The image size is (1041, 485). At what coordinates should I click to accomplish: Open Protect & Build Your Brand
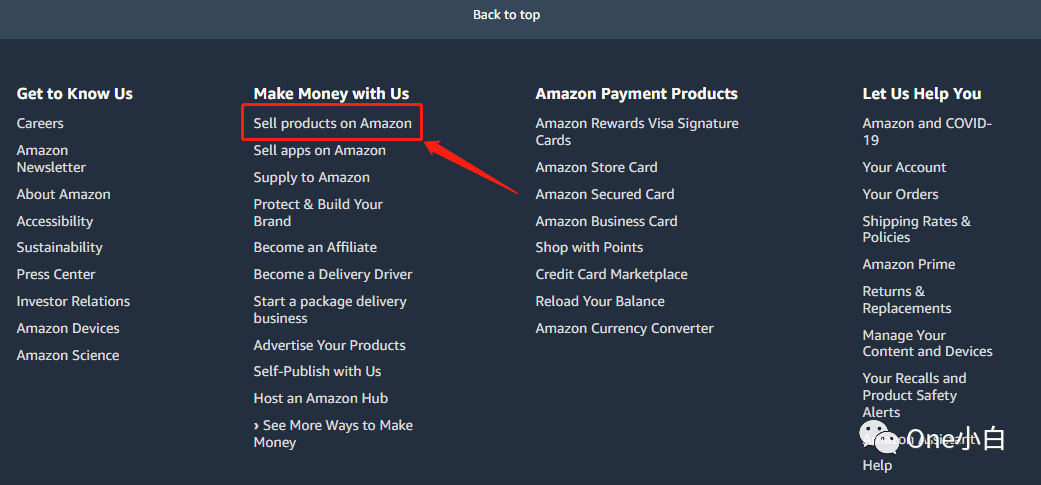point(318,212)
